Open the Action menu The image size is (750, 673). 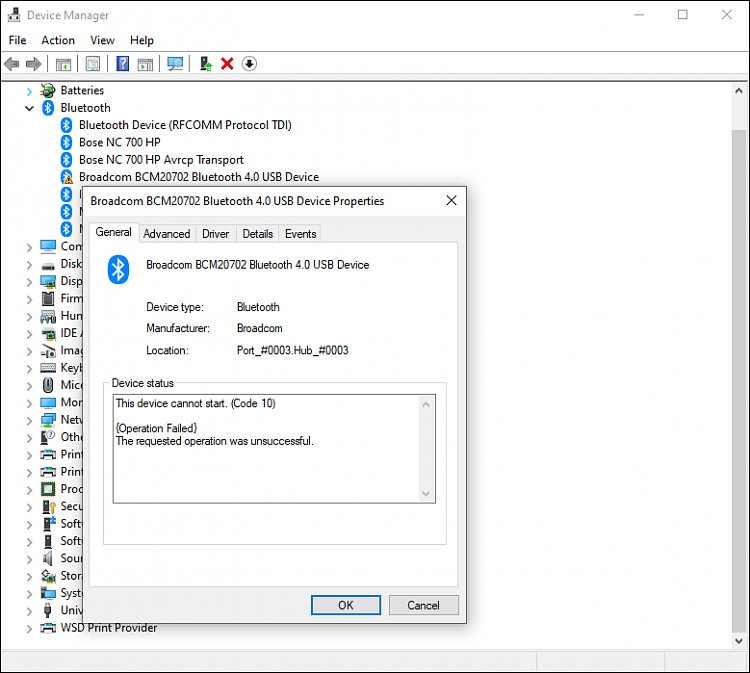[58, 40]
